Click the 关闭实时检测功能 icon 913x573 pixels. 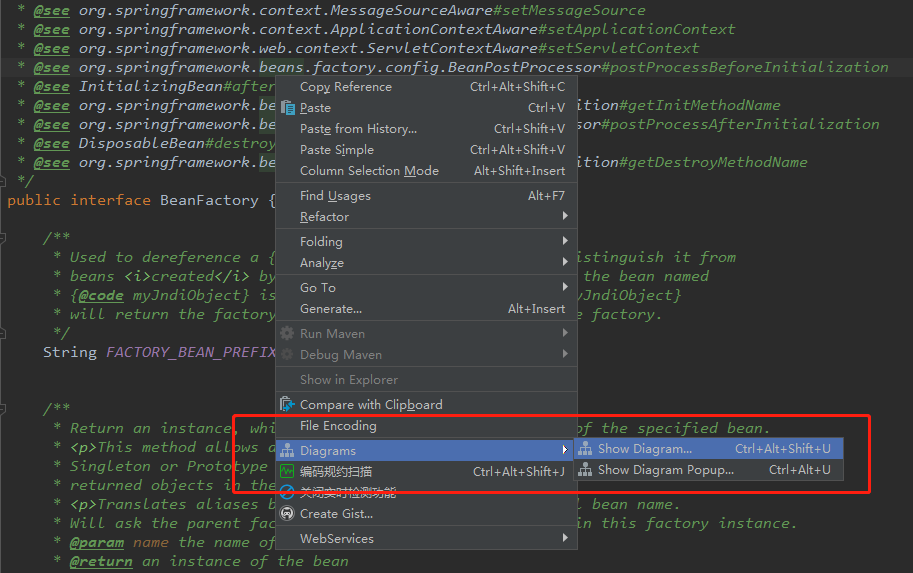(288, 492)
